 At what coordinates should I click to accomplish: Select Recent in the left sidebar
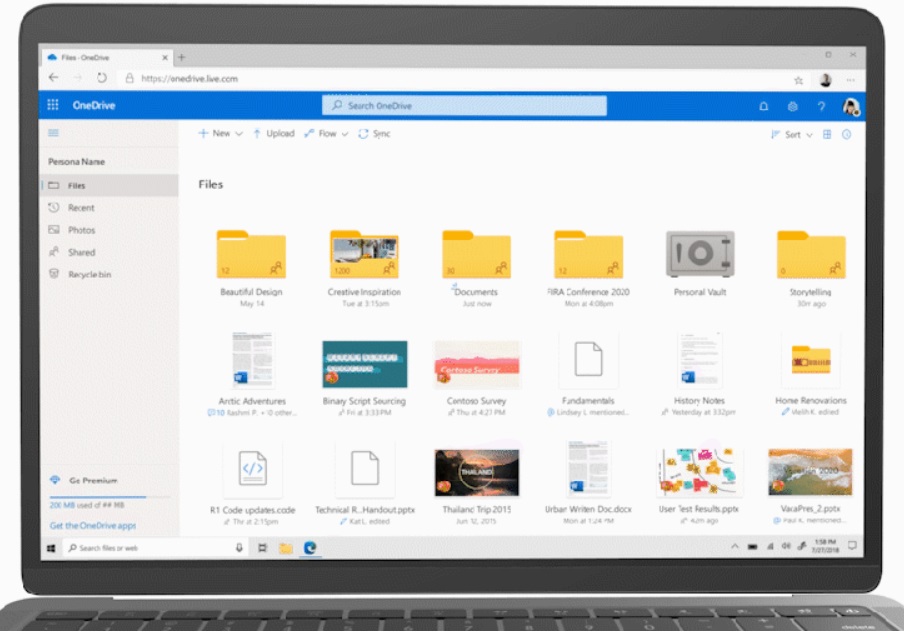(81, 208)
